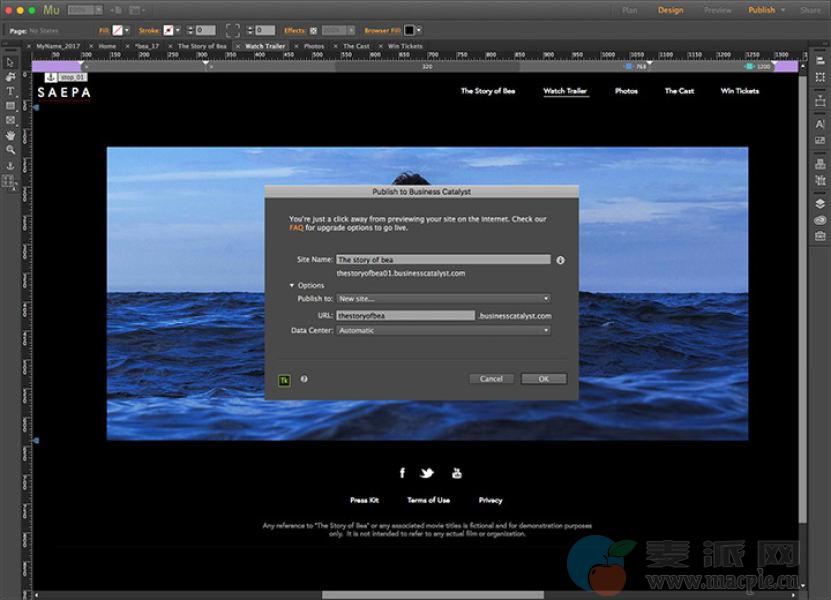
Task: Click the Browser Fill color swatch
Action: [410, 31]
